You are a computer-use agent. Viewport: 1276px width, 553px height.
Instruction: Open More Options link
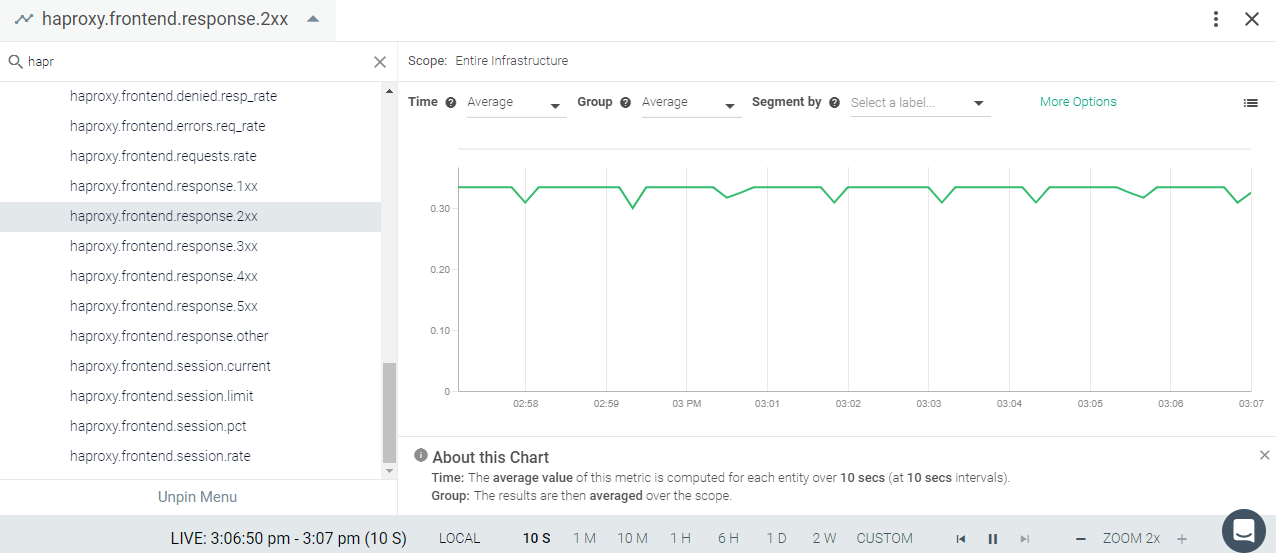click(1078, 102)
